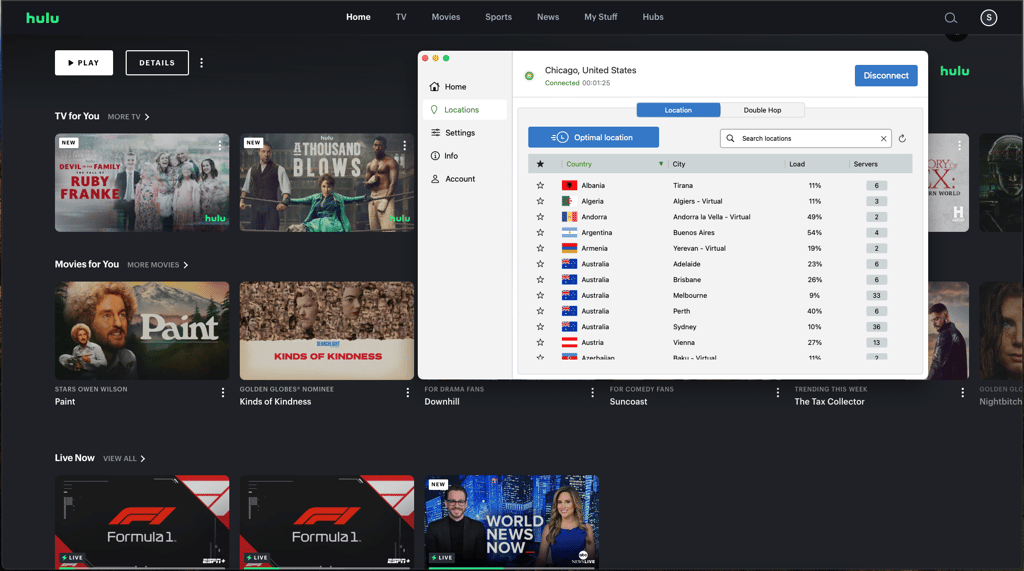Click the favorites star column header
Image resolution: width=1024 pixels, height=571 pixels.
pyautogui.click(x=540, y=164)
